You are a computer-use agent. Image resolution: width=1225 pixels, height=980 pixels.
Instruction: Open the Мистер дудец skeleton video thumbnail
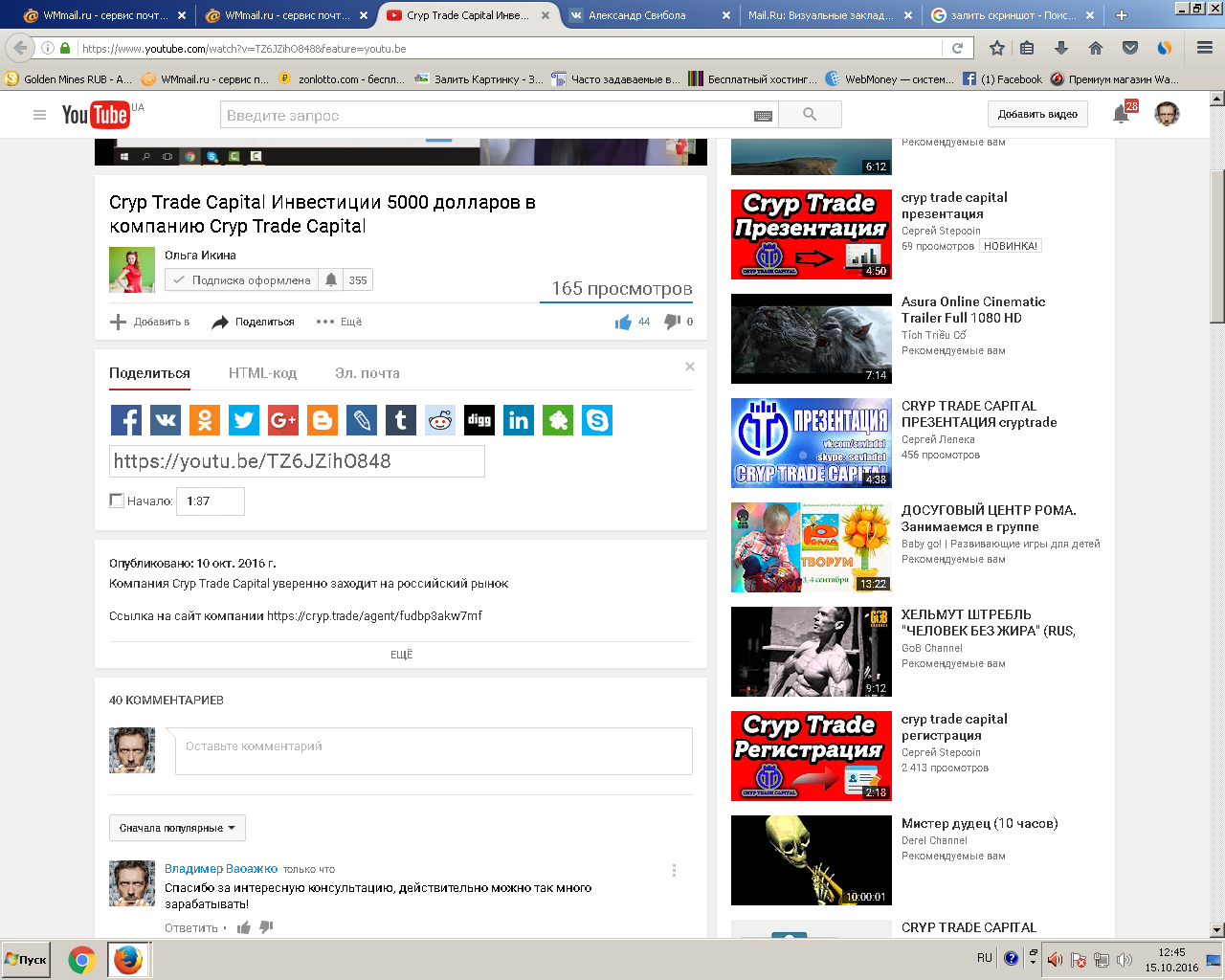(x=812, y=860)
